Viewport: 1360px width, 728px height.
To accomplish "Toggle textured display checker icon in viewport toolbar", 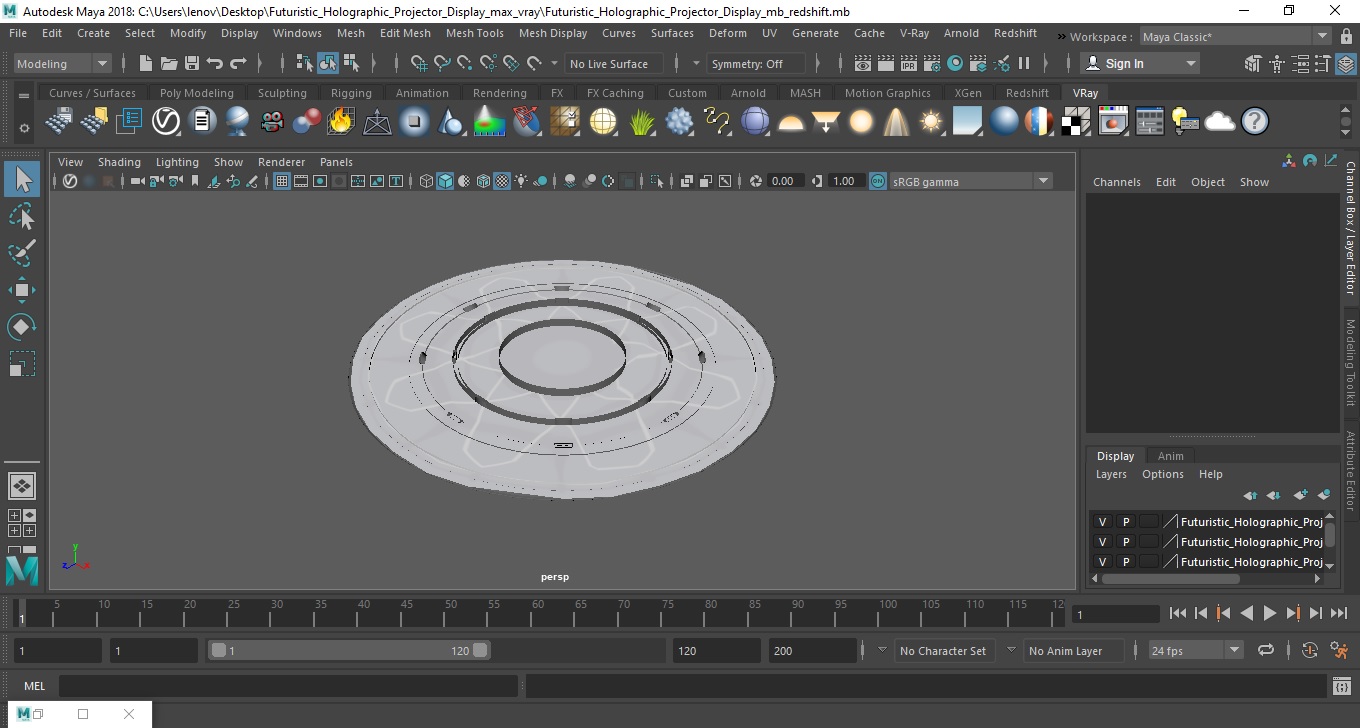I will (x=502, y=181).
